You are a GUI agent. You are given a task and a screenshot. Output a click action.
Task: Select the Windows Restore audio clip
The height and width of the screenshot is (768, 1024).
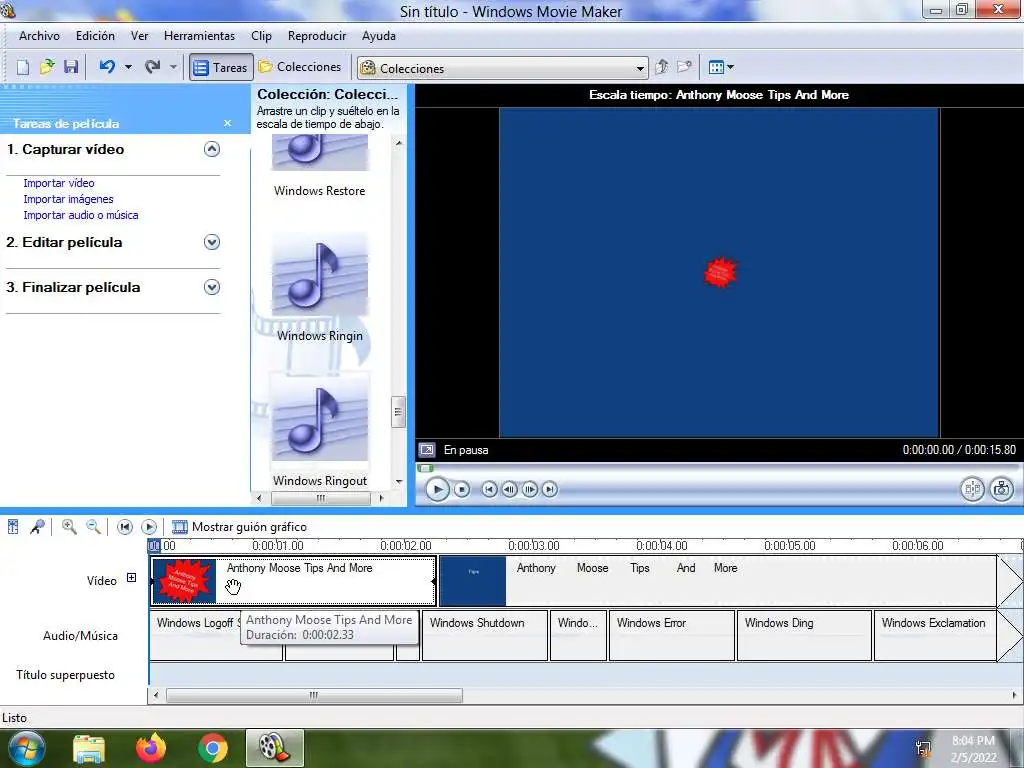tap(319, 167)
